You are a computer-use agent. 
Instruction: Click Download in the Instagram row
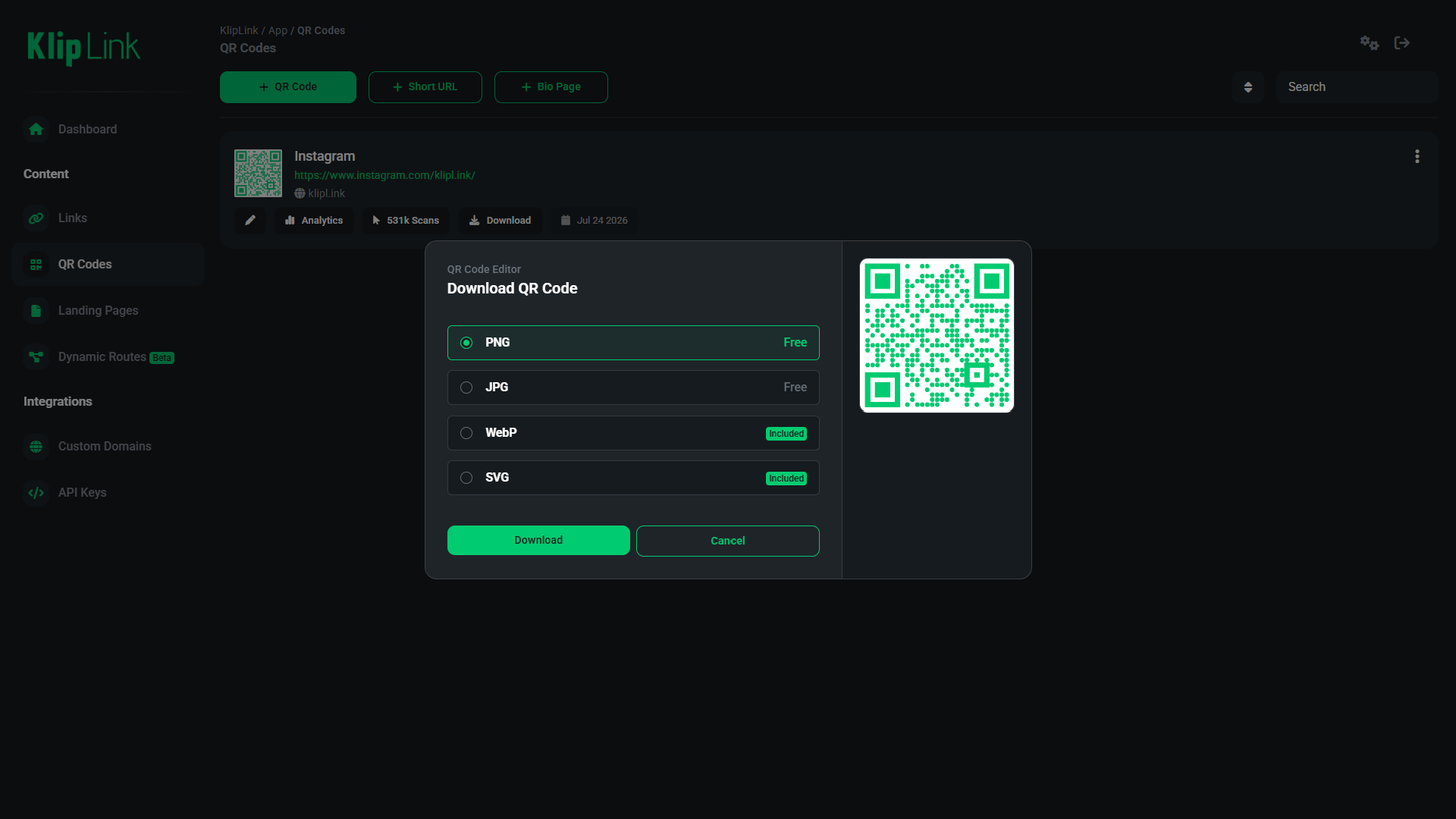500,221
